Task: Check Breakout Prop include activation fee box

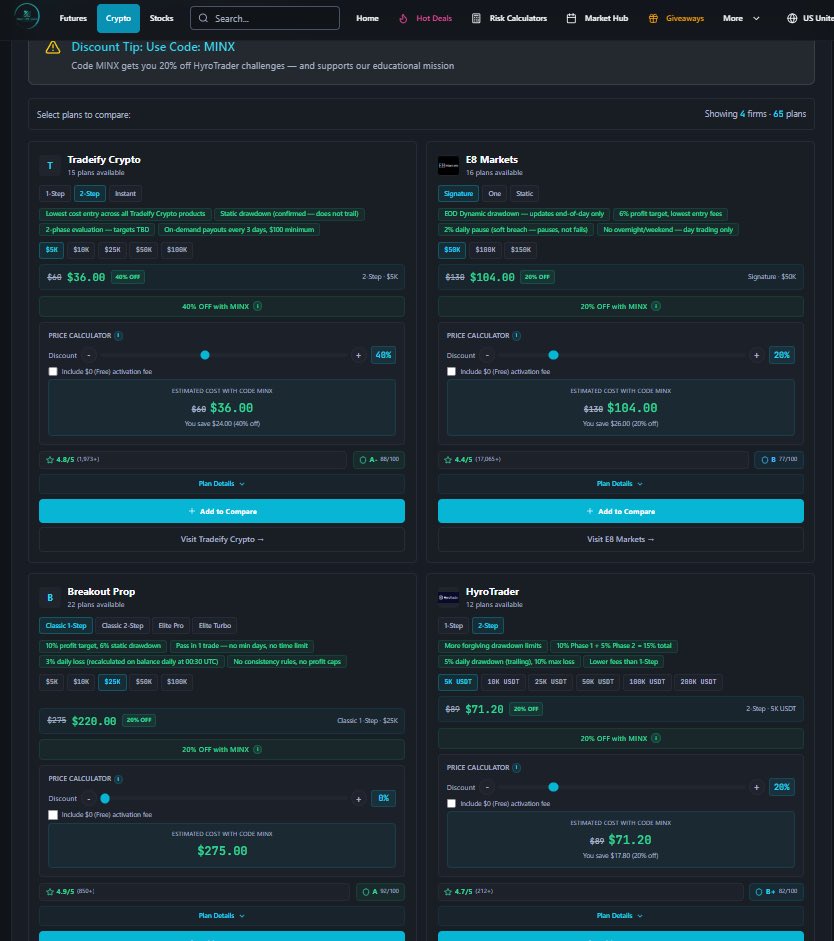Action: pyautogui.click(x=53, y=814)
